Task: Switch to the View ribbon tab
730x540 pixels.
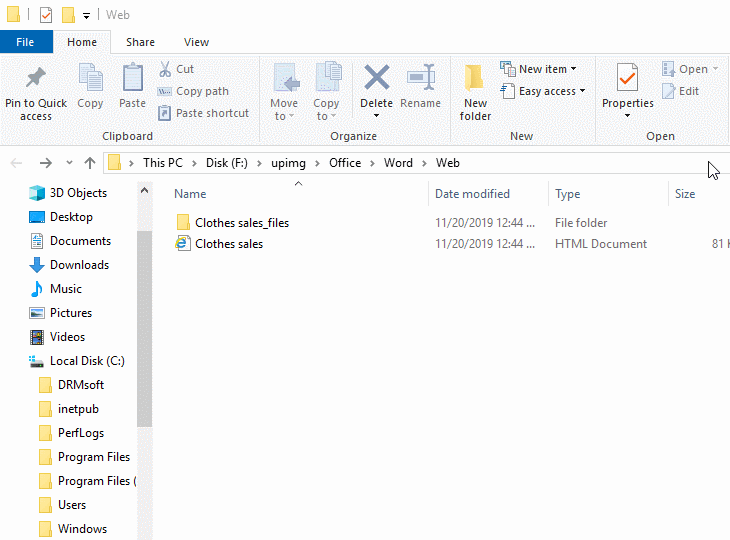Action: pos(196,42)
